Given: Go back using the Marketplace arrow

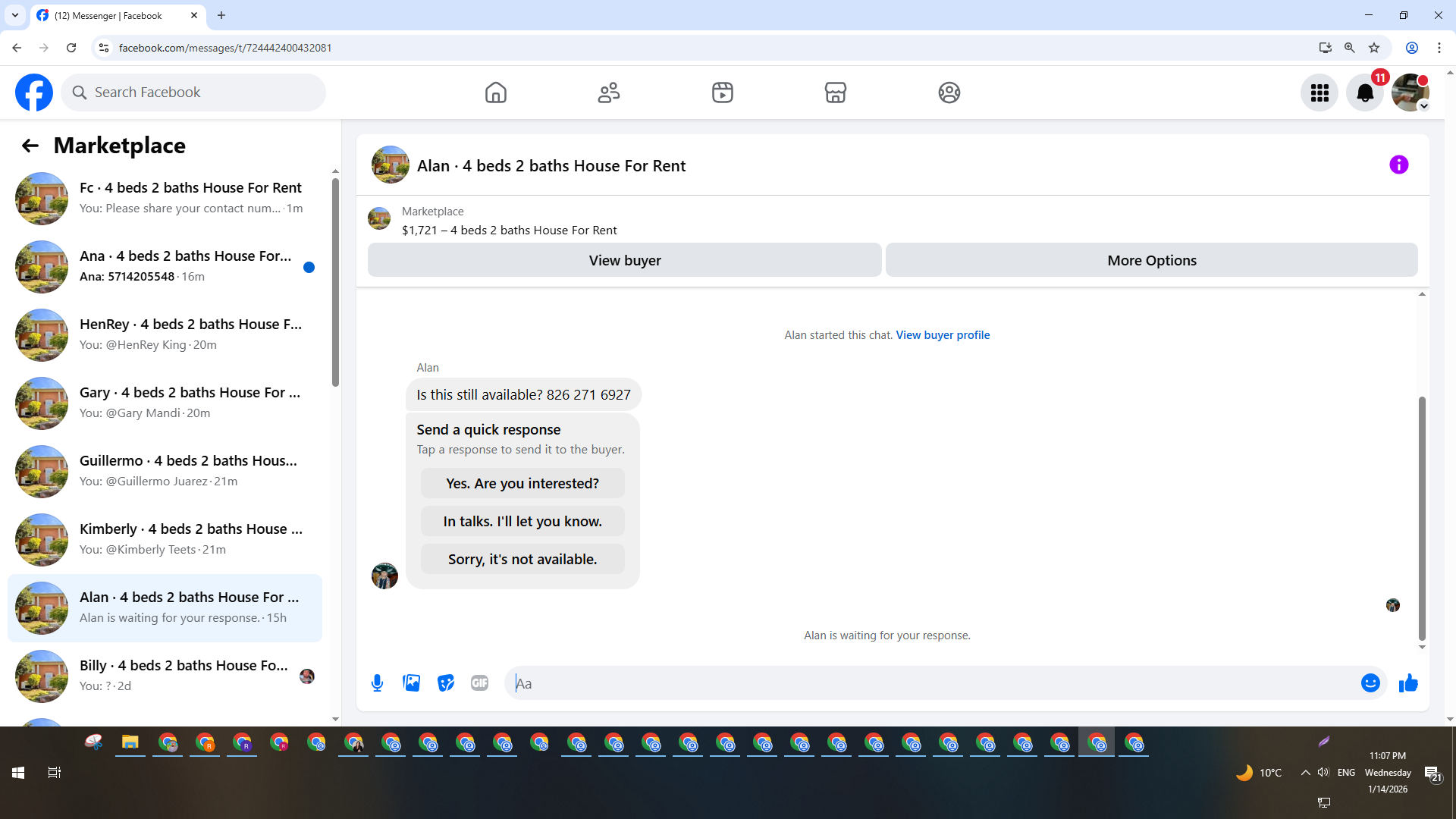Looking at the screenshot, I should [x=30, y=146].
